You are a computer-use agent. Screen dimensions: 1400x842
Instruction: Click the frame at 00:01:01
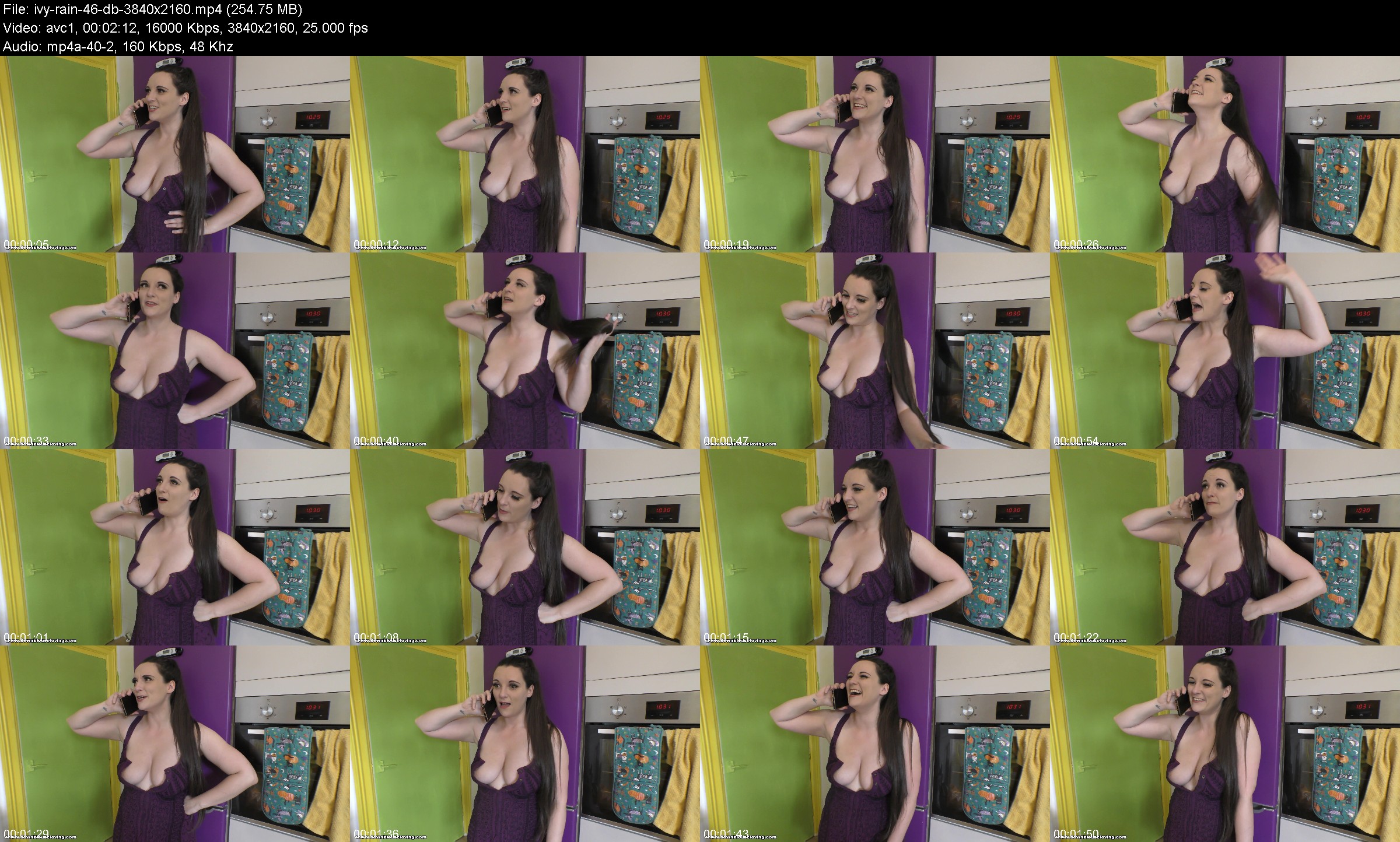tap(175, 547)
